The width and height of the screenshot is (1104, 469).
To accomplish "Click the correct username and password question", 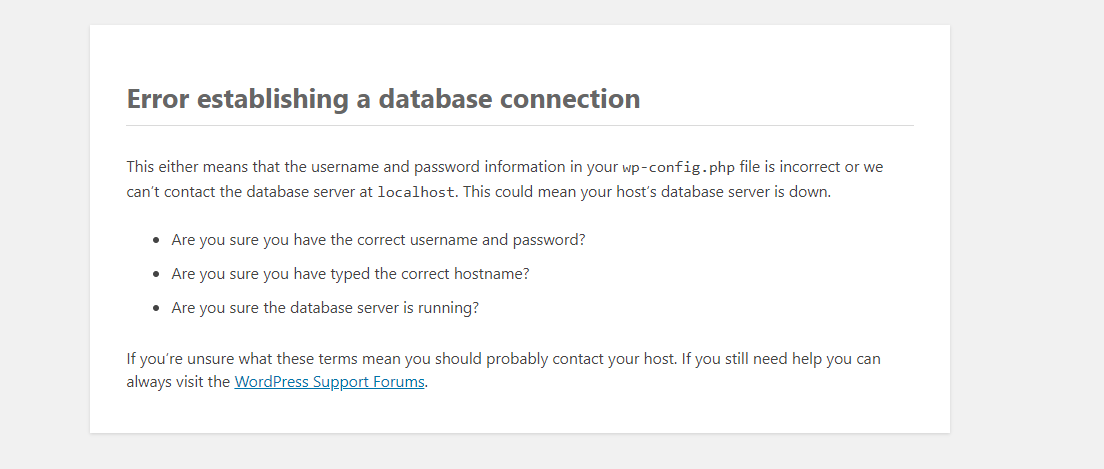I will pos(378,239).
